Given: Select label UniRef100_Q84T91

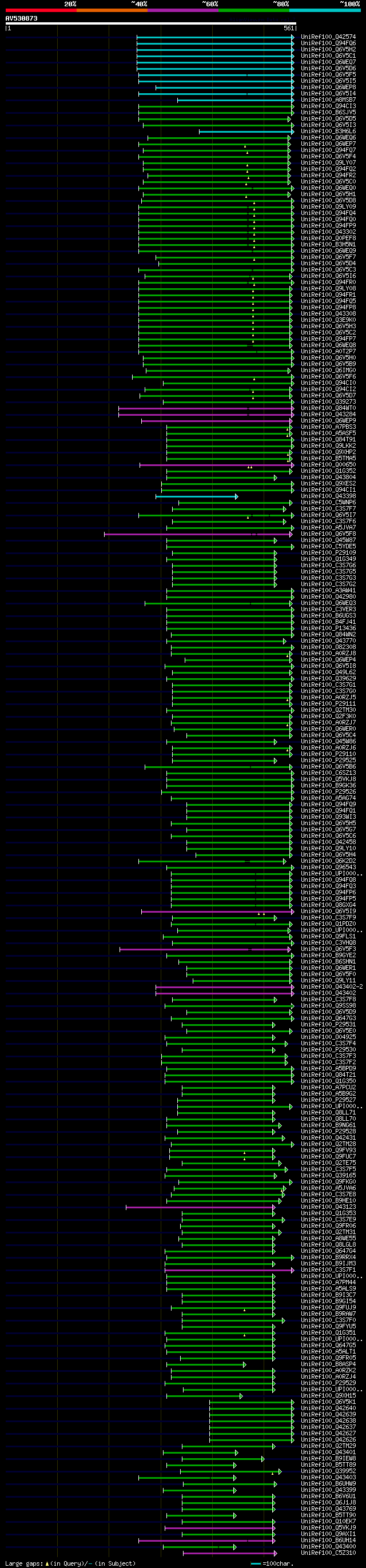Looking at the screenshot, I should tap(328, 440).
